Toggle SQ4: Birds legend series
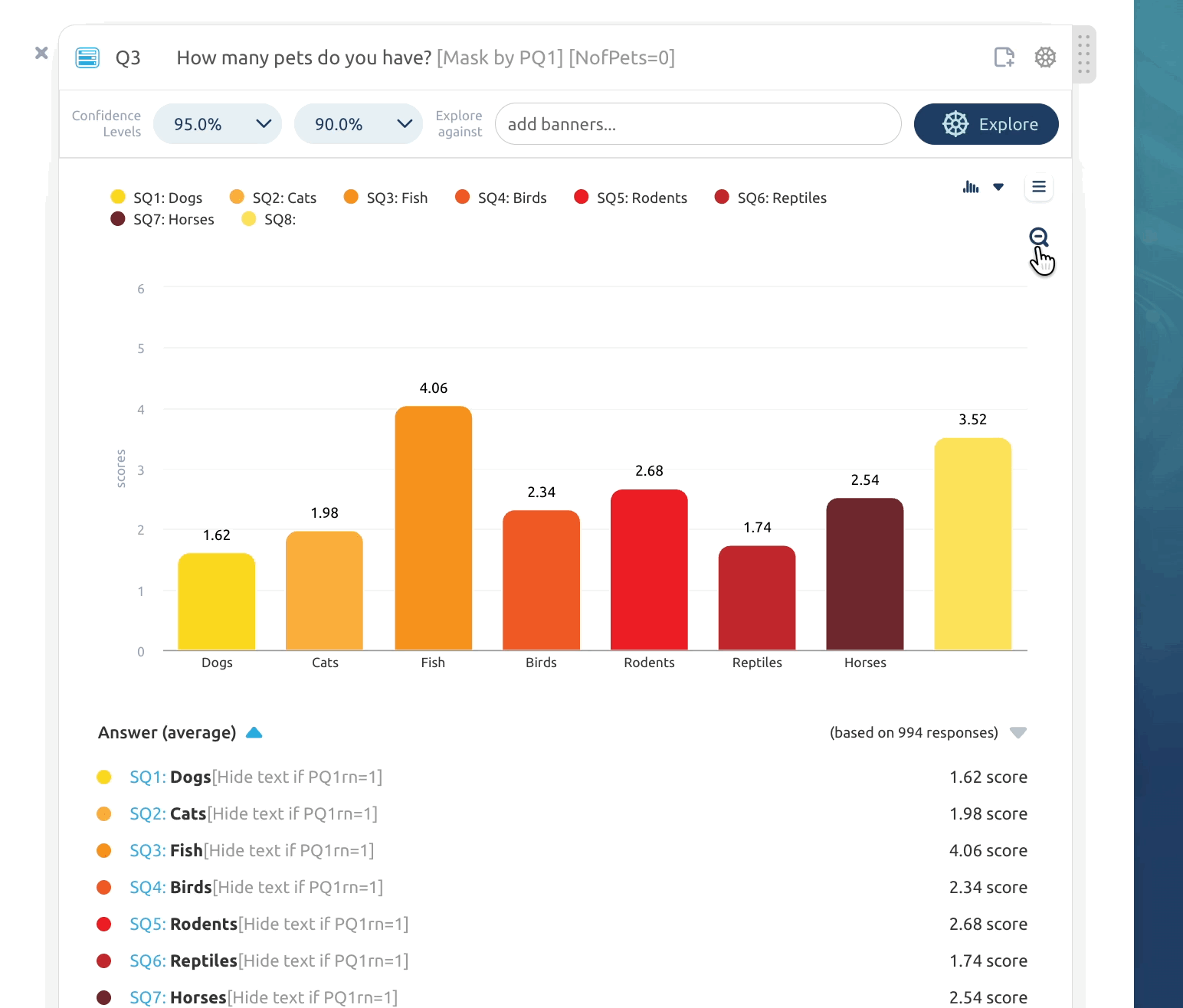 [501, 198]
